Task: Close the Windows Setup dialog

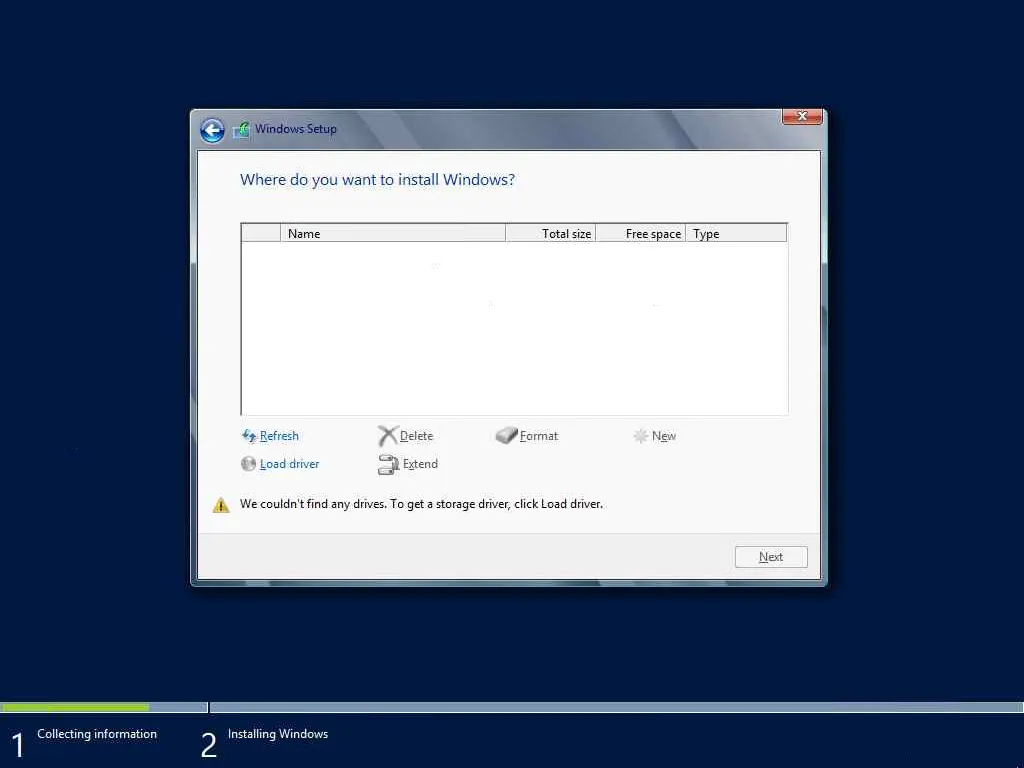Action: coord(802,116)
